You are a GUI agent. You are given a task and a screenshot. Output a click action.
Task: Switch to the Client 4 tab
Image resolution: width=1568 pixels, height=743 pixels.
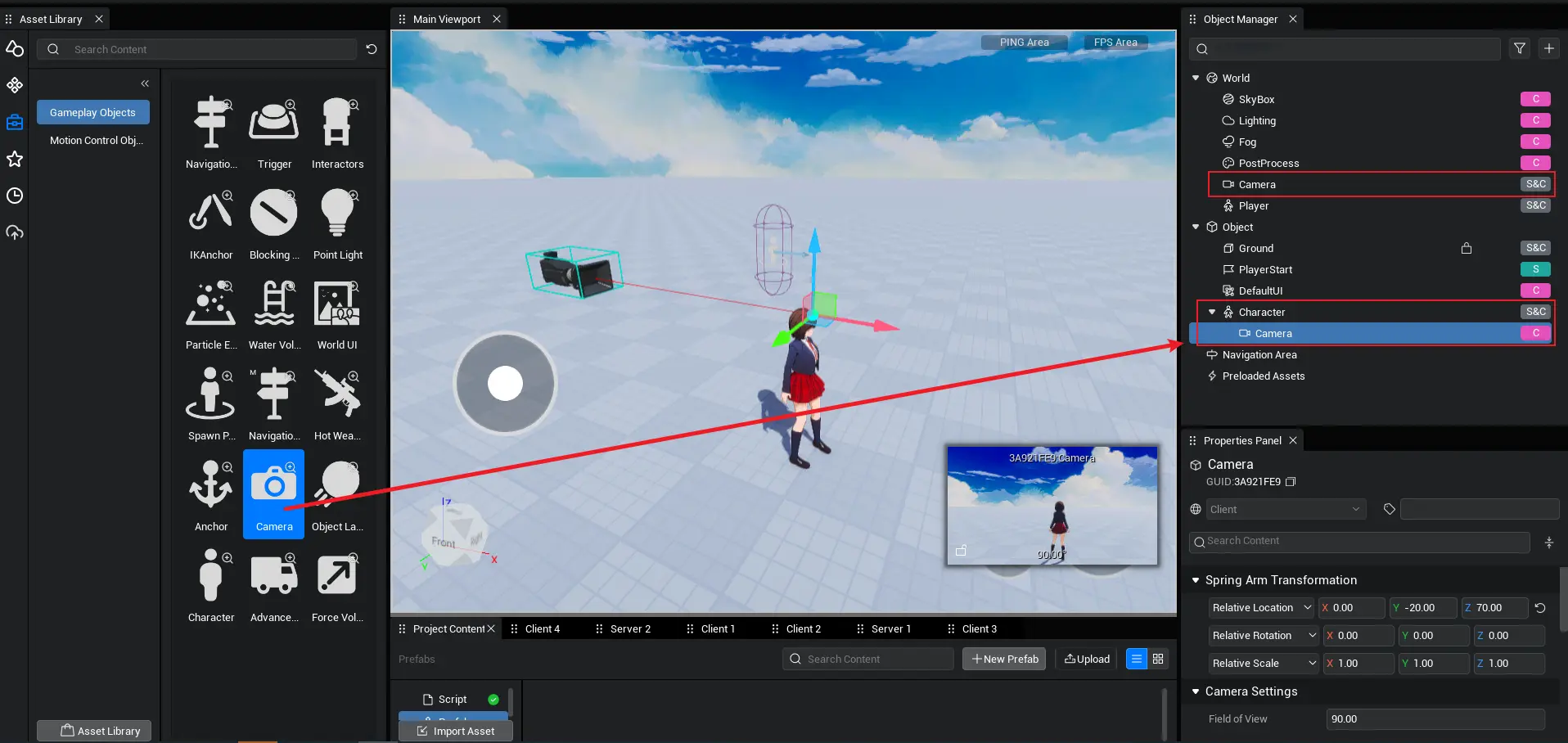coord(543,629)
